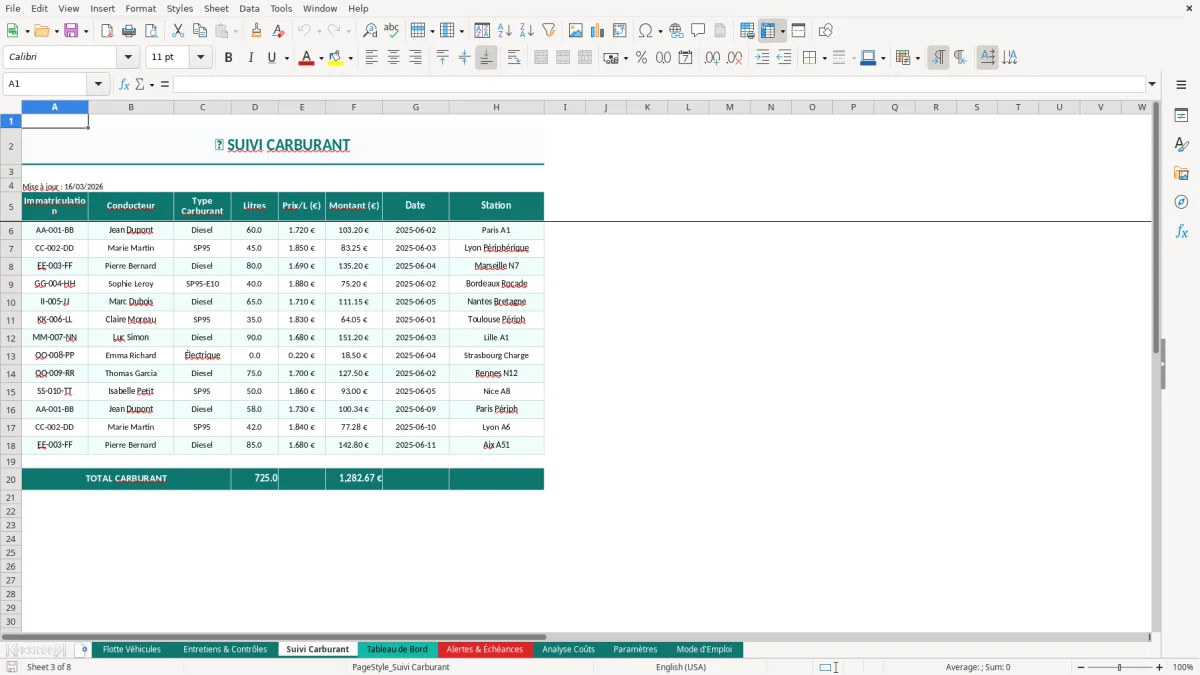The image size is (1200, 675).
Task: Open the sidebar Properties panel
Action: (1181, 116)
